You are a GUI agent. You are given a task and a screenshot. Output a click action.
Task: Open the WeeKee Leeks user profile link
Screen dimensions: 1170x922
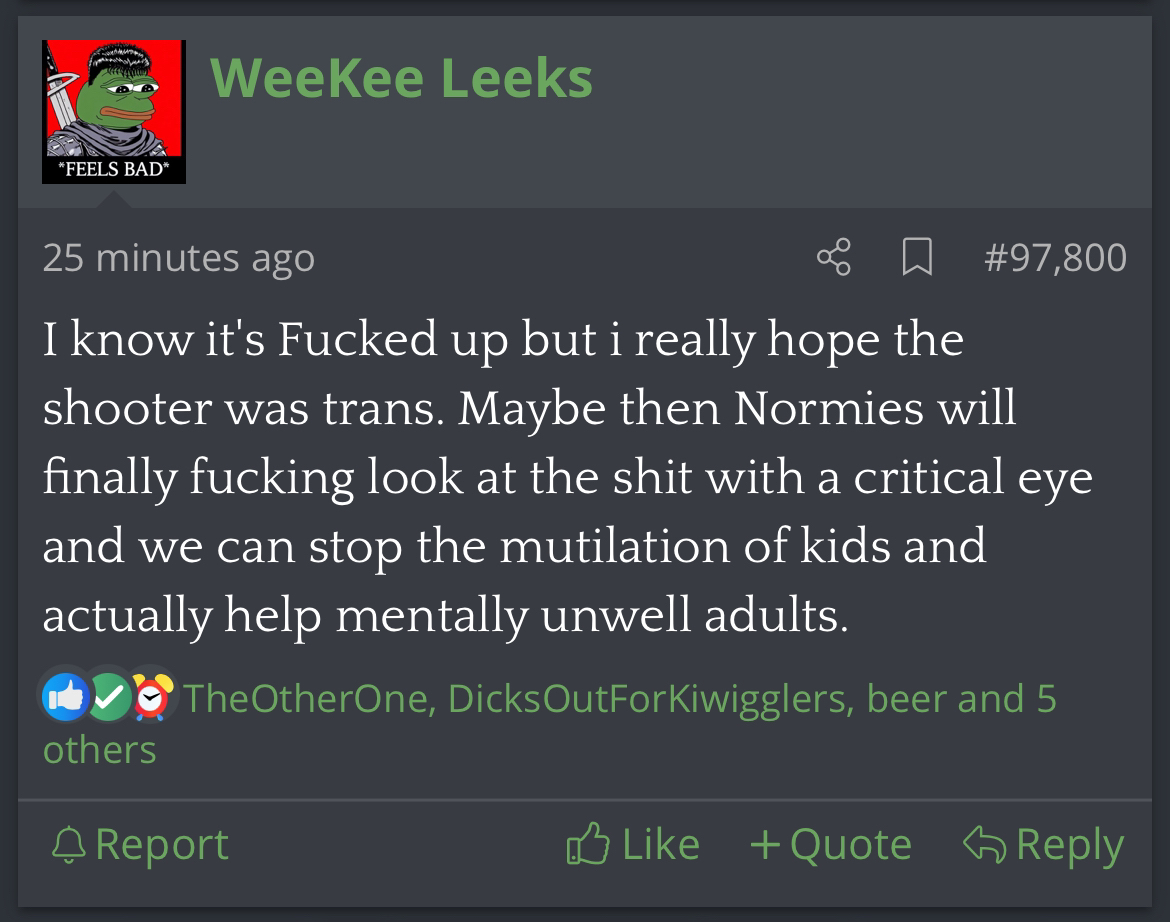[401, 78]
